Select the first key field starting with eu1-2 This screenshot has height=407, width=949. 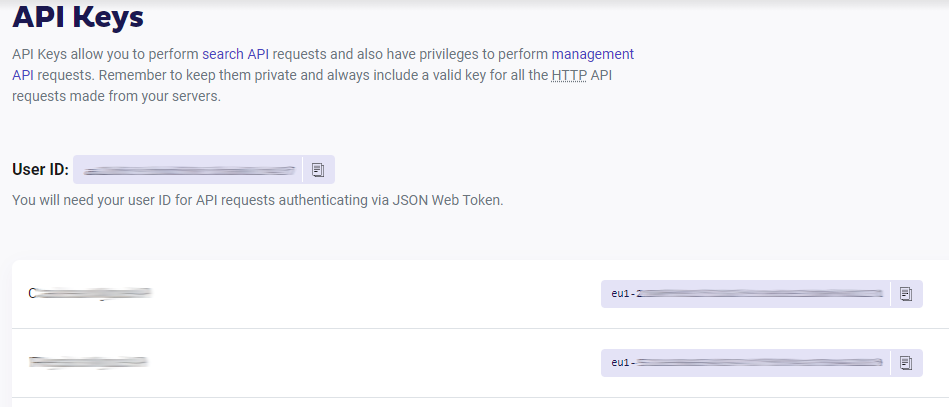pos(745,294)
